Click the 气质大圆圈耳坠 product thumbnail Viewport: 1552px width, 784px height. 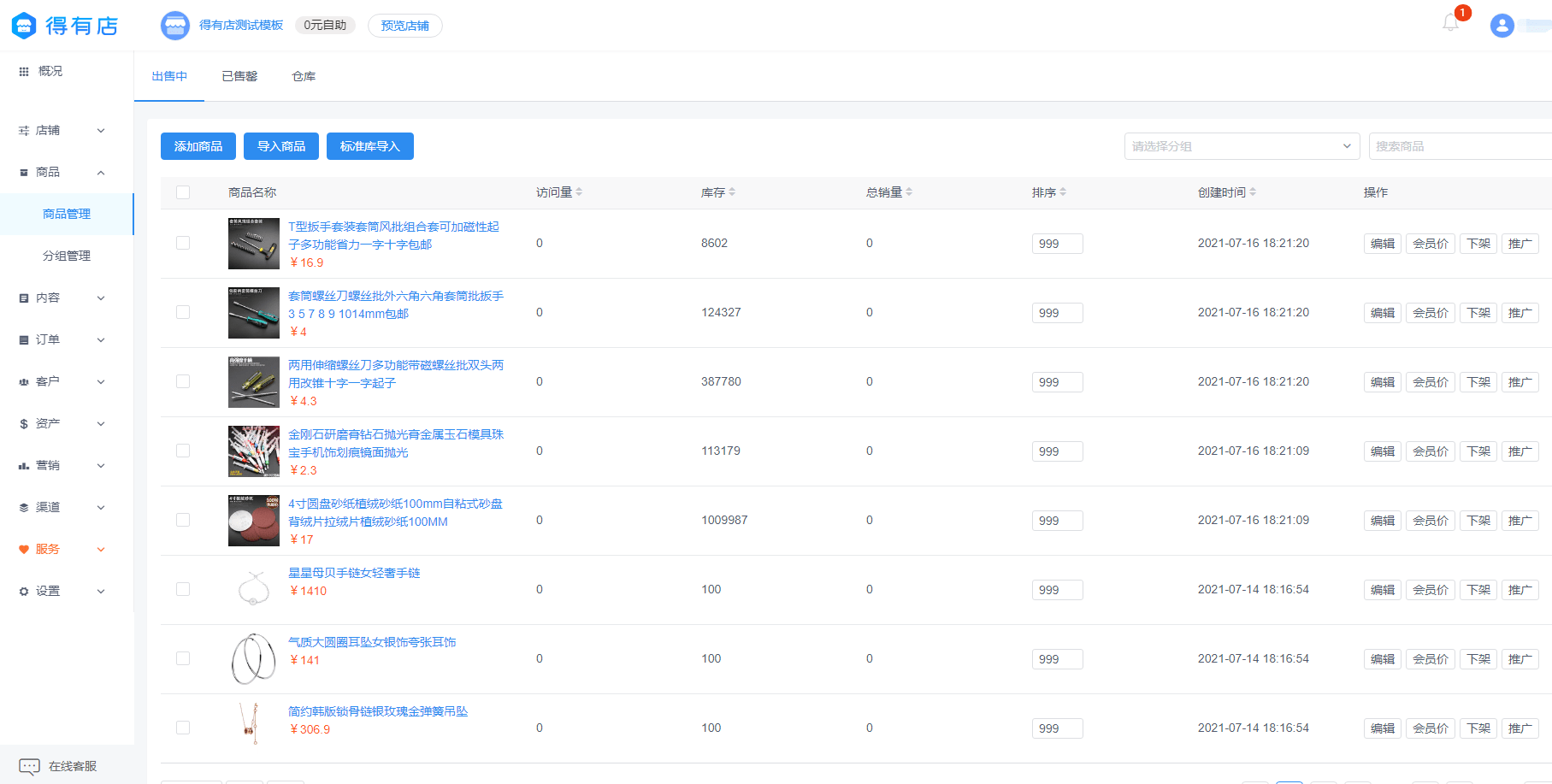(253, 658)
